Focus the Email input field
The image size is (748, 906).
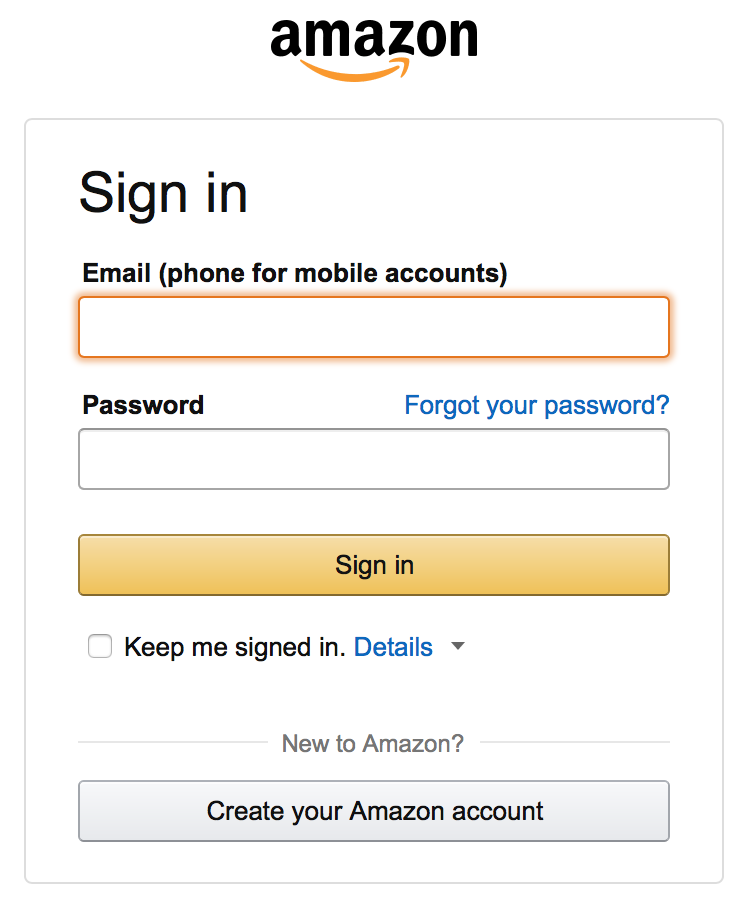click(374, 327)
